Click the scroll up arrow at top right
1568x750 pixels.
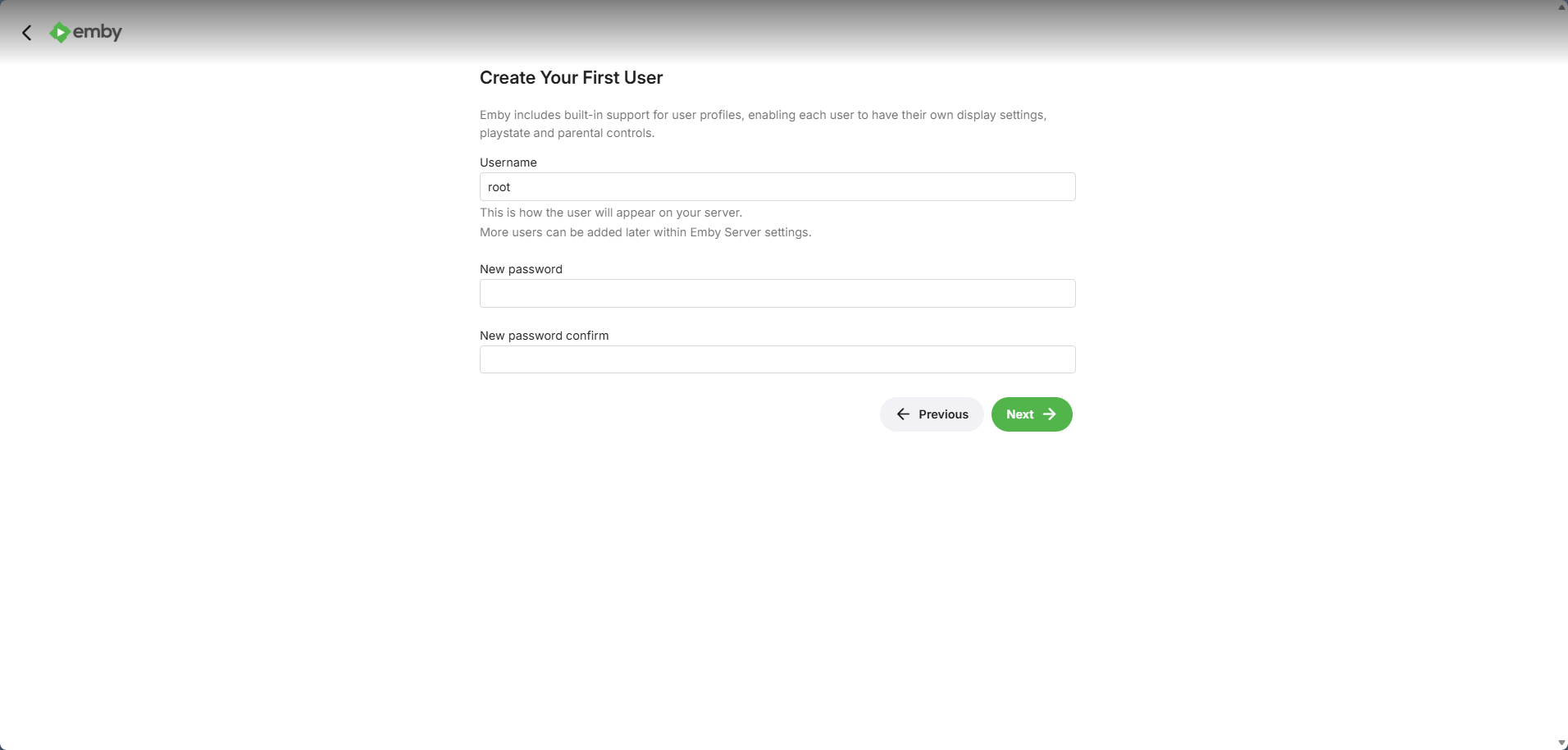1561,7
